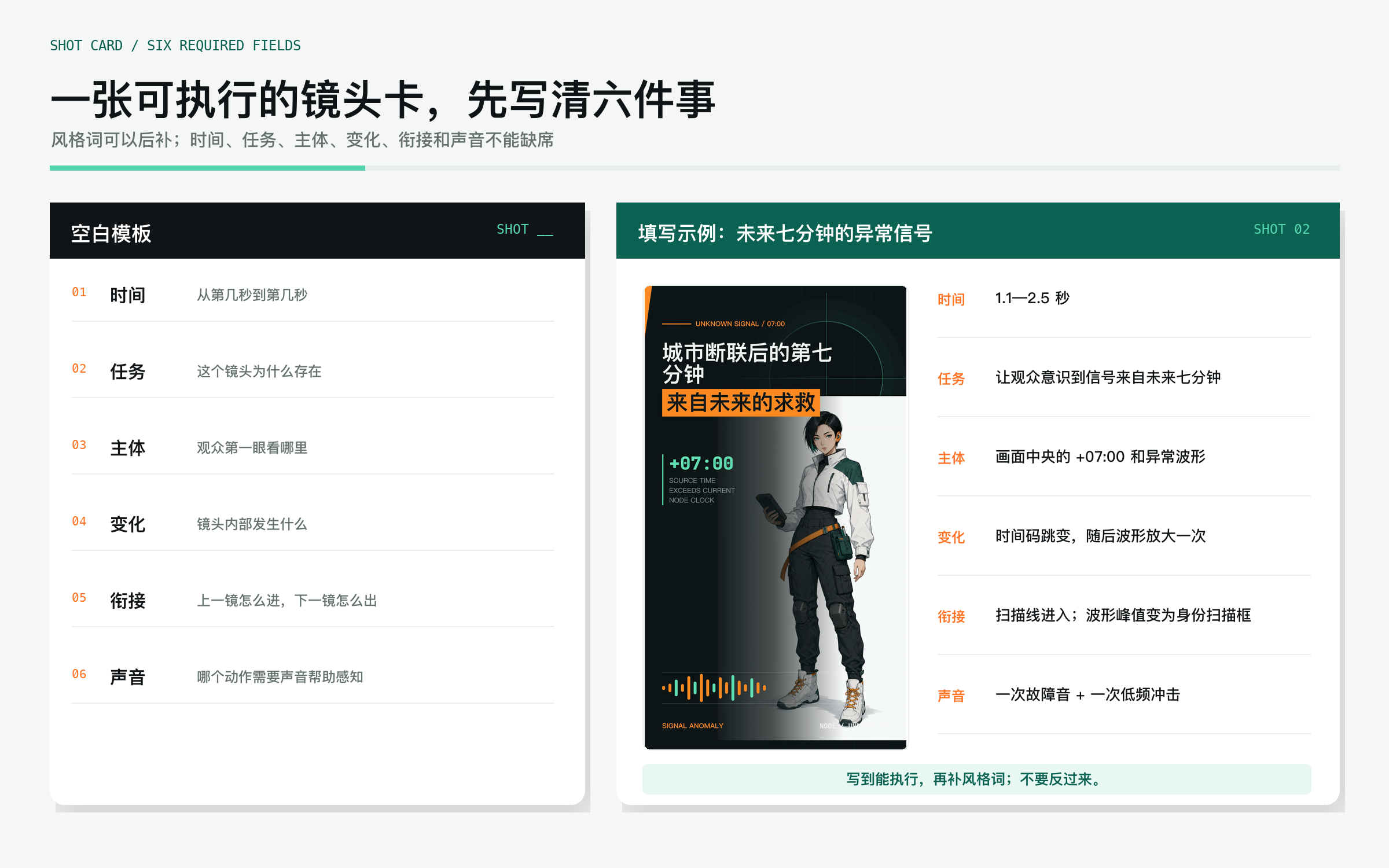Select the '时间' label in the blank template
1389x868 pixels.
click(x=128, y=295)
